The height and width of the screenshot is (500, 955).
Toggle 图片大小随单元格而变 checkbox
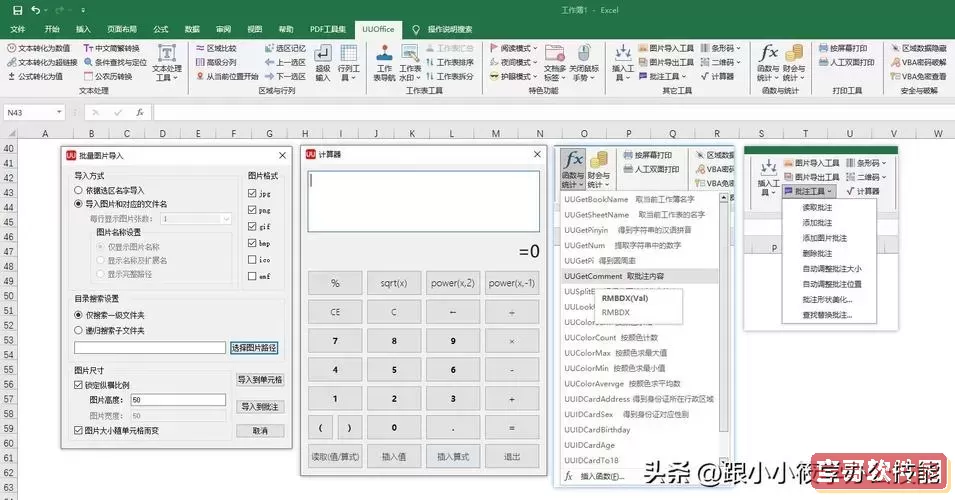coord(78,430)
